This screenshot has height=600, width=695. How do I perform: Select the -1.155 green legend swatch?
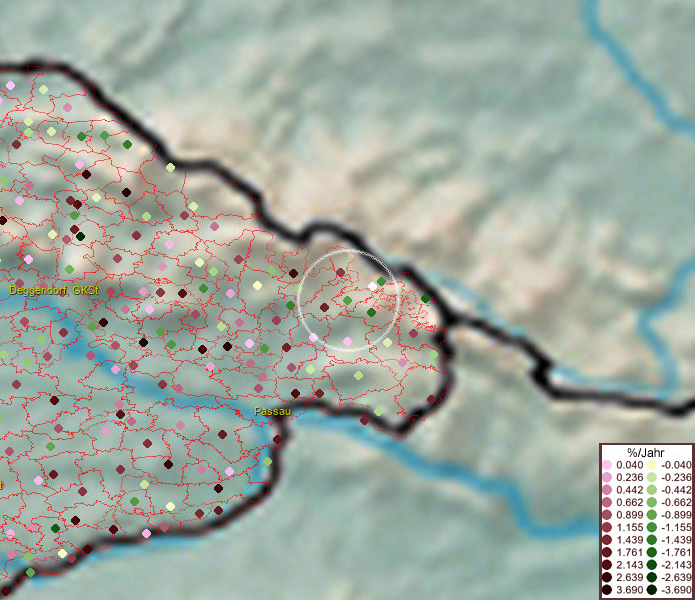[651, 527]
